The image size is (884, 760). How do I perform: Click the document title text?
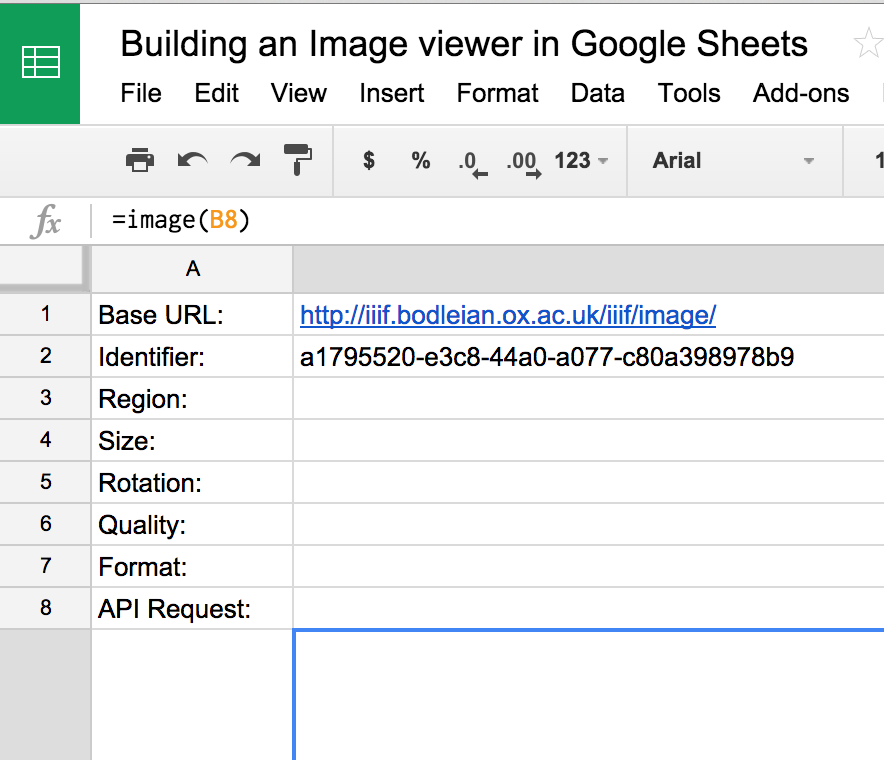point(464,44)
